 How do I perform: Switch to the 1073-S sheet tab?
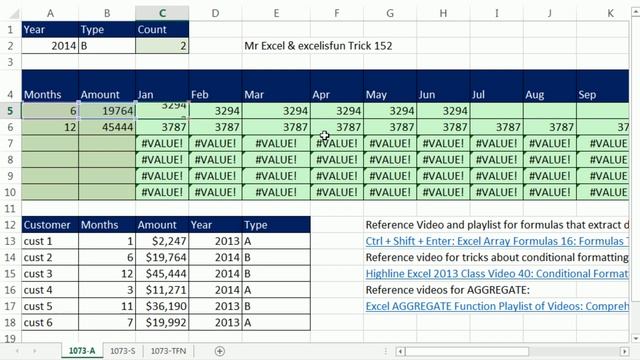coord(123,351)
